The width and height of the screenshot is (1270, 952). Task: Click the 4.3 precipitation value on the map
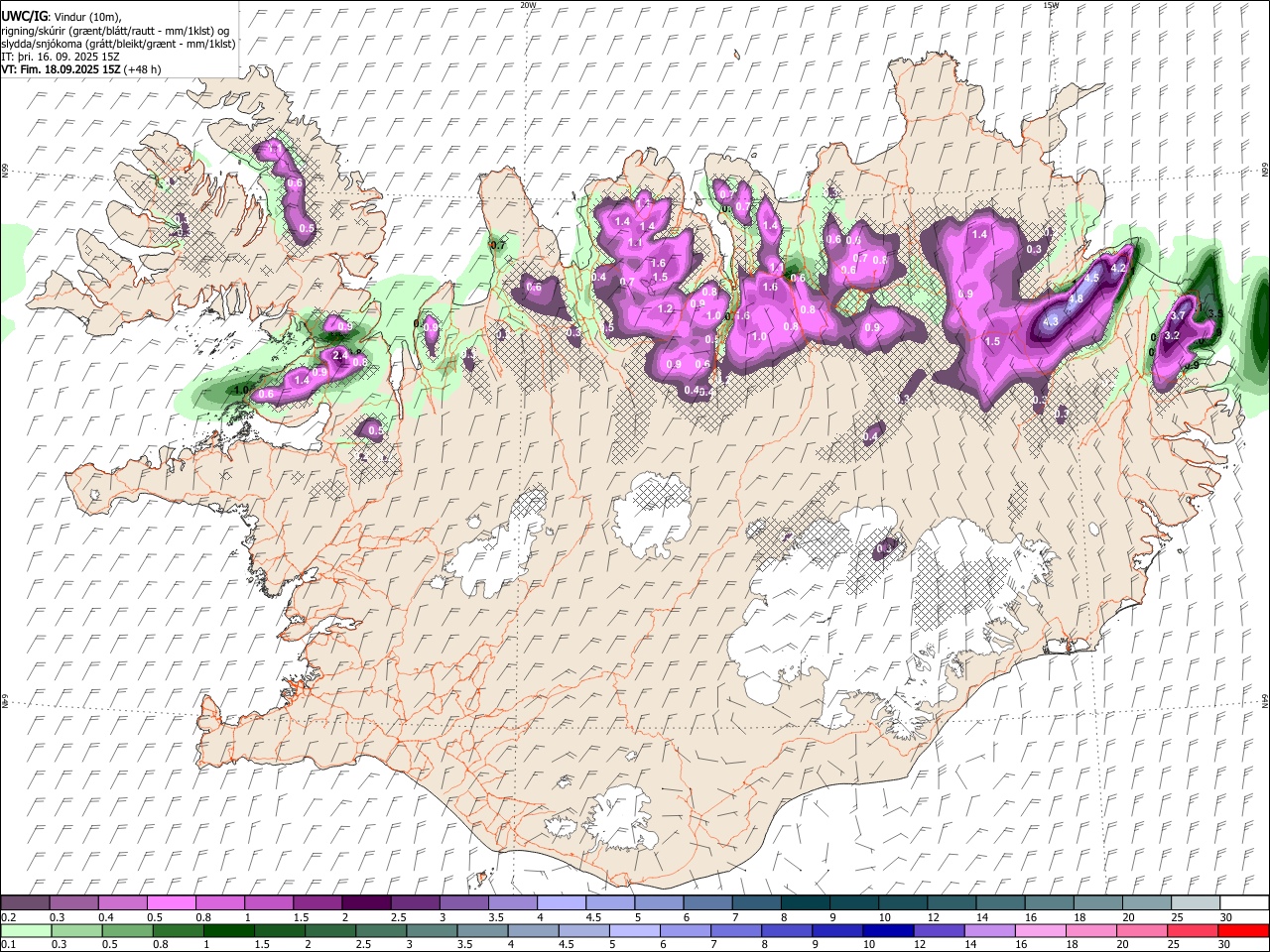(1052, 321)
